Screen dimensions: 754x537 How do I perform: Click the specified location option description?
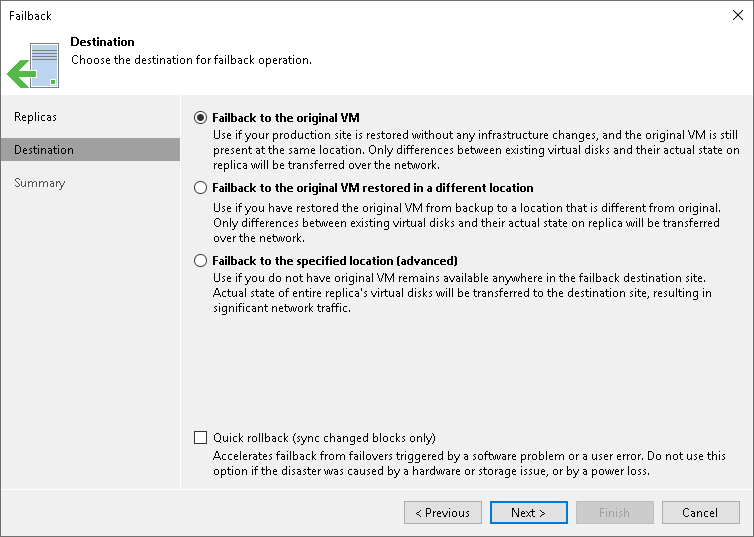462,292
